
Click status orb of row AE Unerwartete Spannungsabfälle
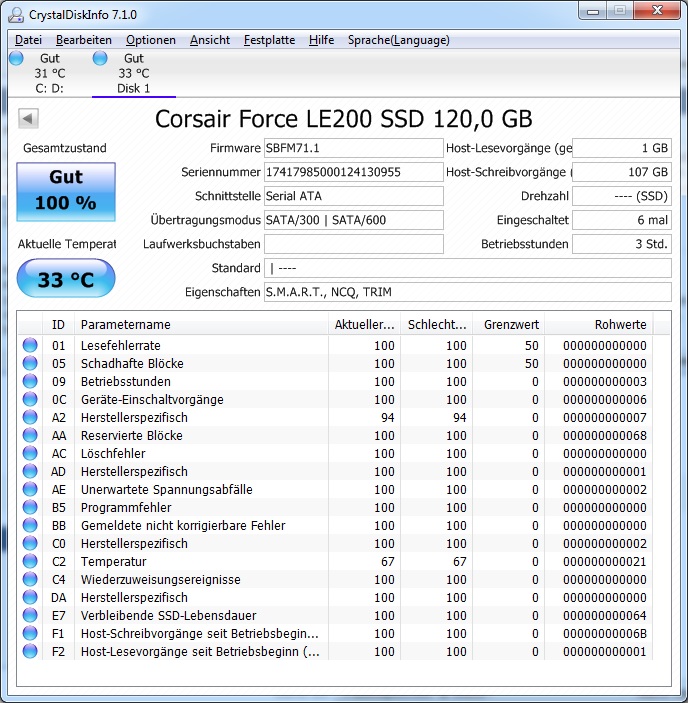(x=30, y=489)
